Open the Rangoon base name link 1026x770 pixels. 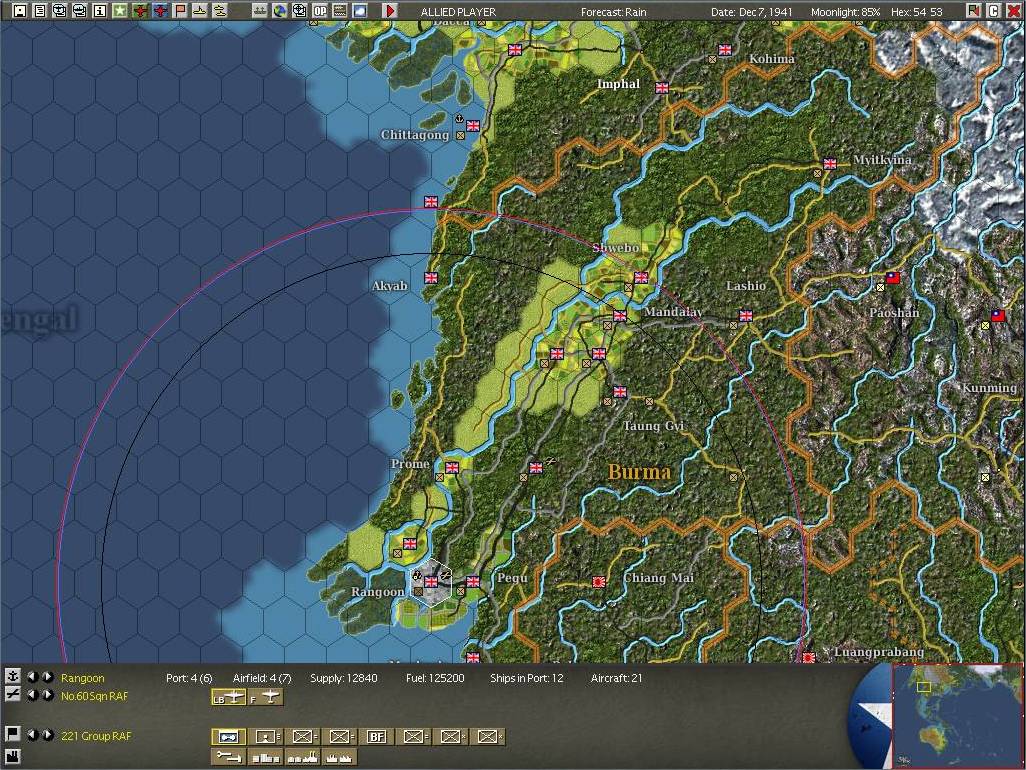[82, 678]
